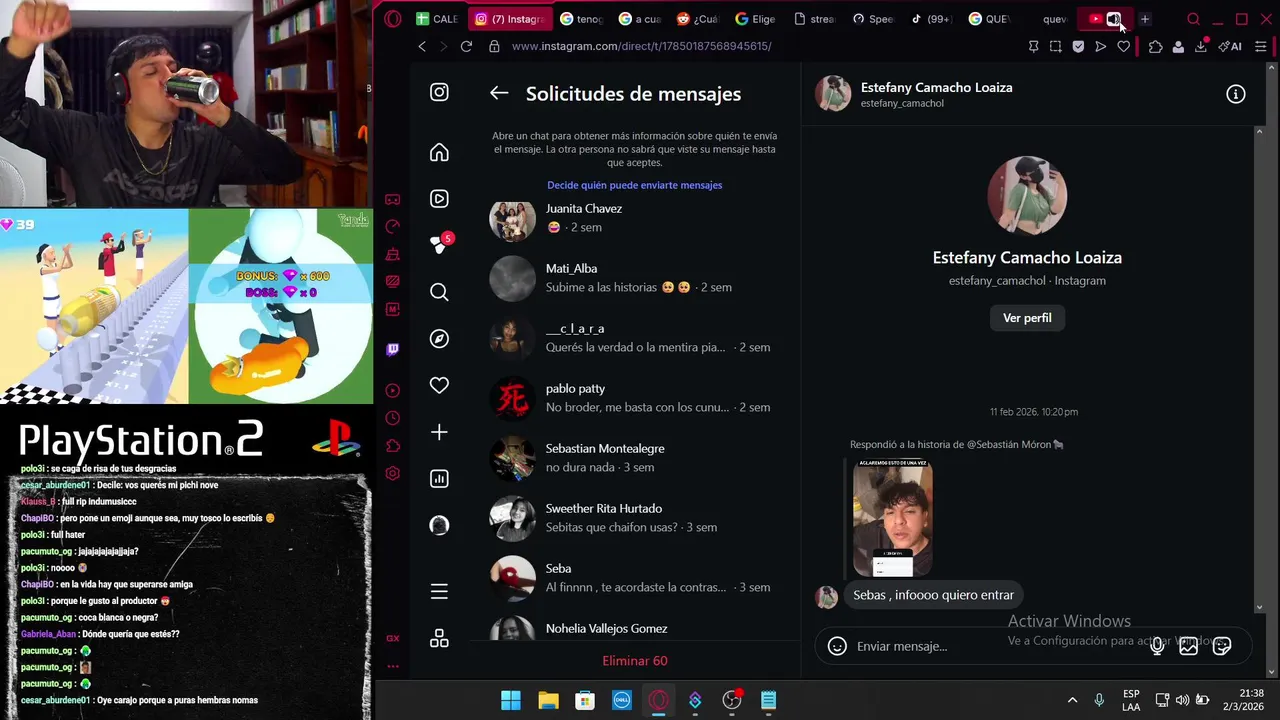Switch to Reddit ¿Cuá tab
The image size is (1280, 720).
pos(698,19)
